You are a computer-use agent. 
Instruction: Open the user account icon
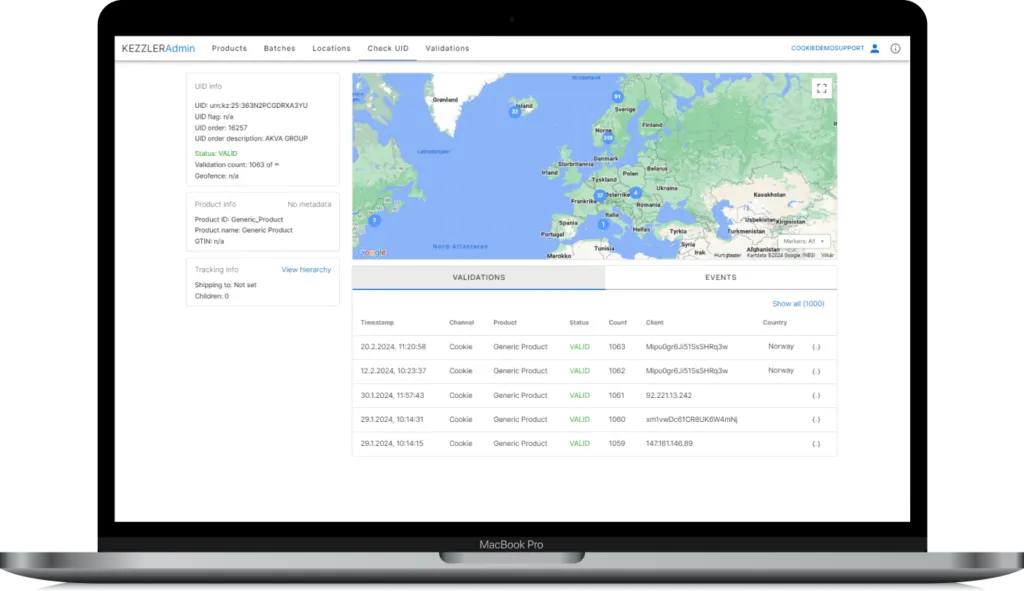click(875, 48)
